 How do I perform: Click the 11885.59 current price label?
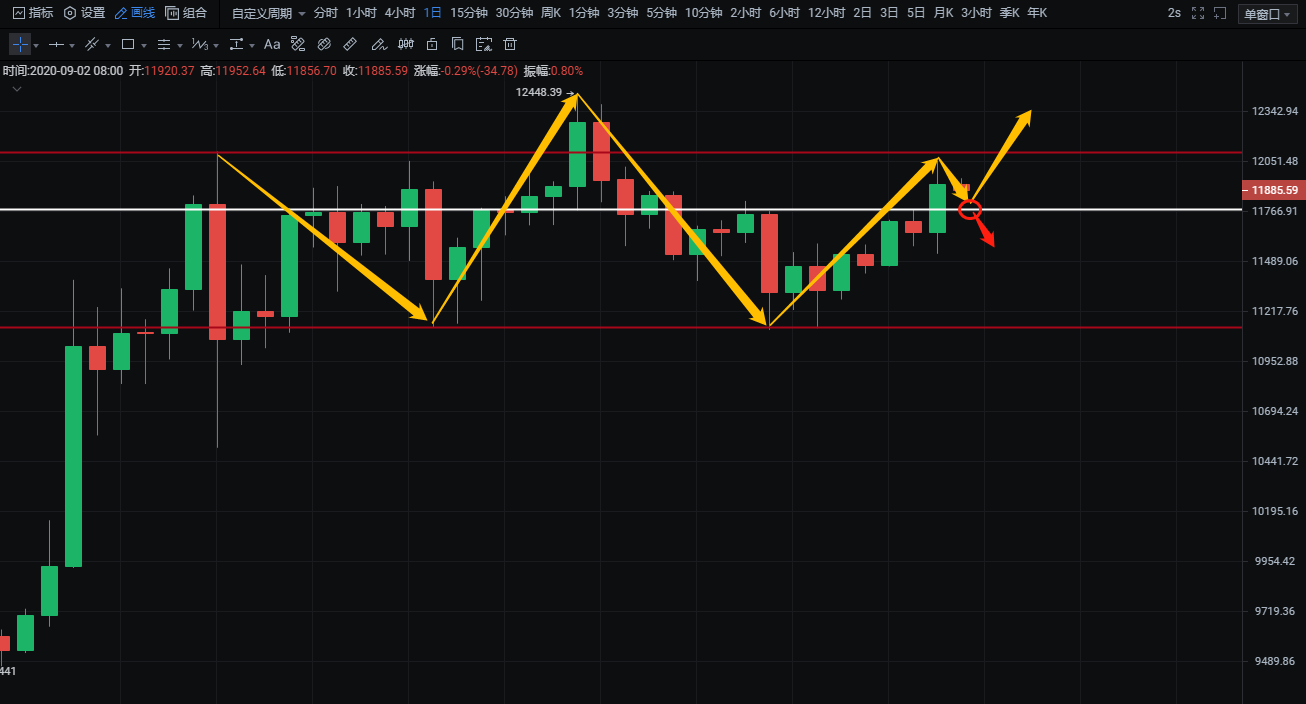coord(1272,190)
